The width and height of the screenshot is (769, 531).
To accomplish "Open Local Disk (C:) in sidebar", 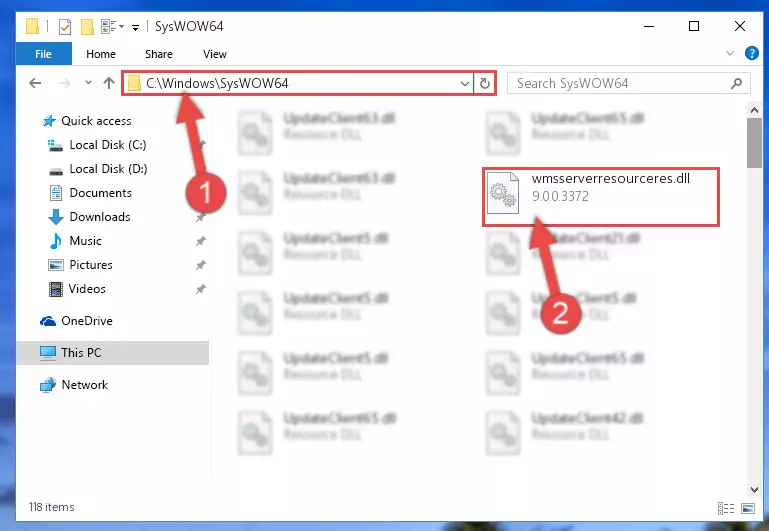I will click(108, 145).
